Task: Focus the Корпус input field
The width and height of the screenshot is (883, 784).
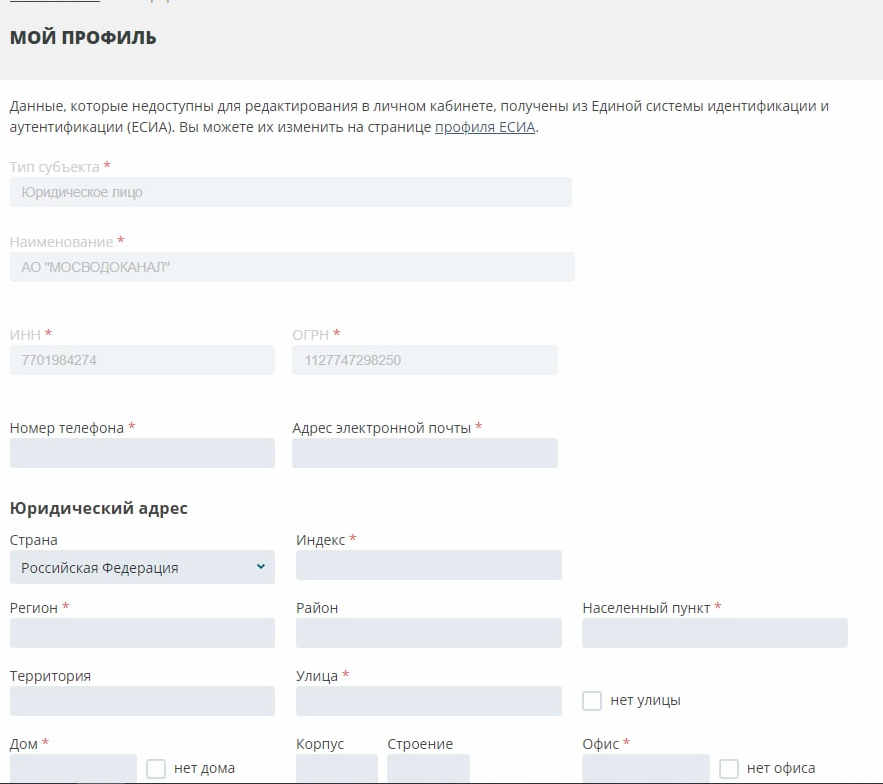Action: click(x=337, y=768)
